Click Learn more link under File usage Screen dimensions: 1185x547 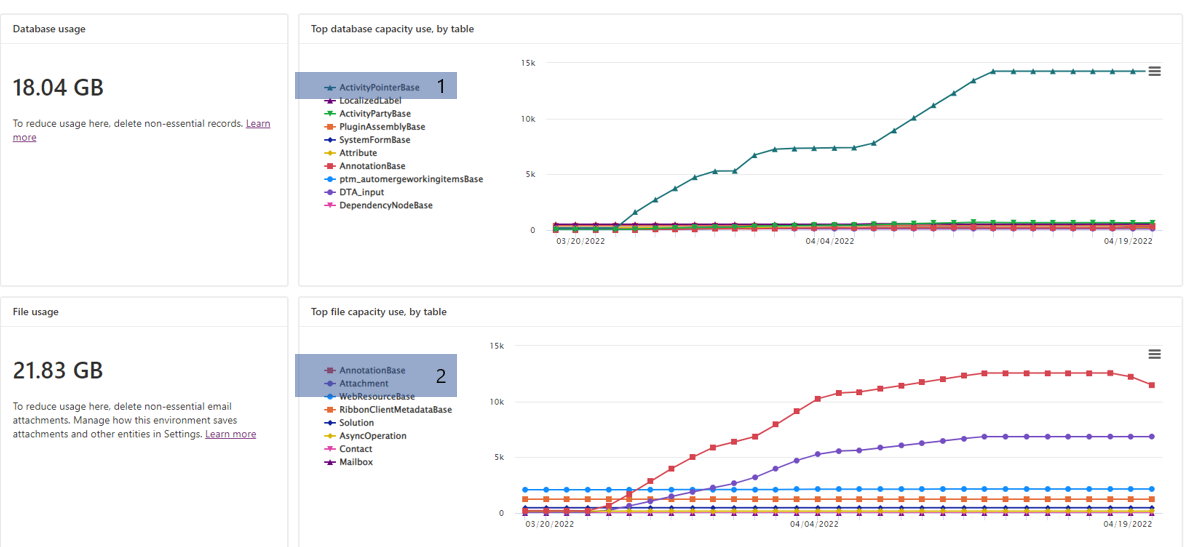pos(231,434)
